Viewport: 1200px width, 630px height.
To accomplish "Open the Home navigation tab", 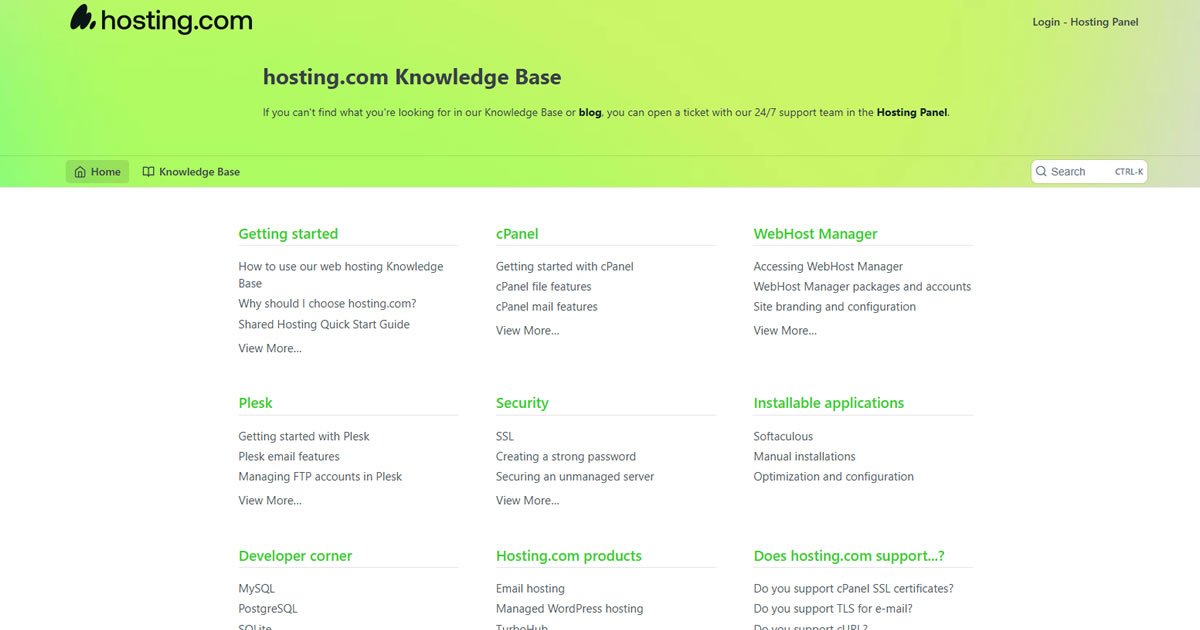I will click(x=98, y=172).
